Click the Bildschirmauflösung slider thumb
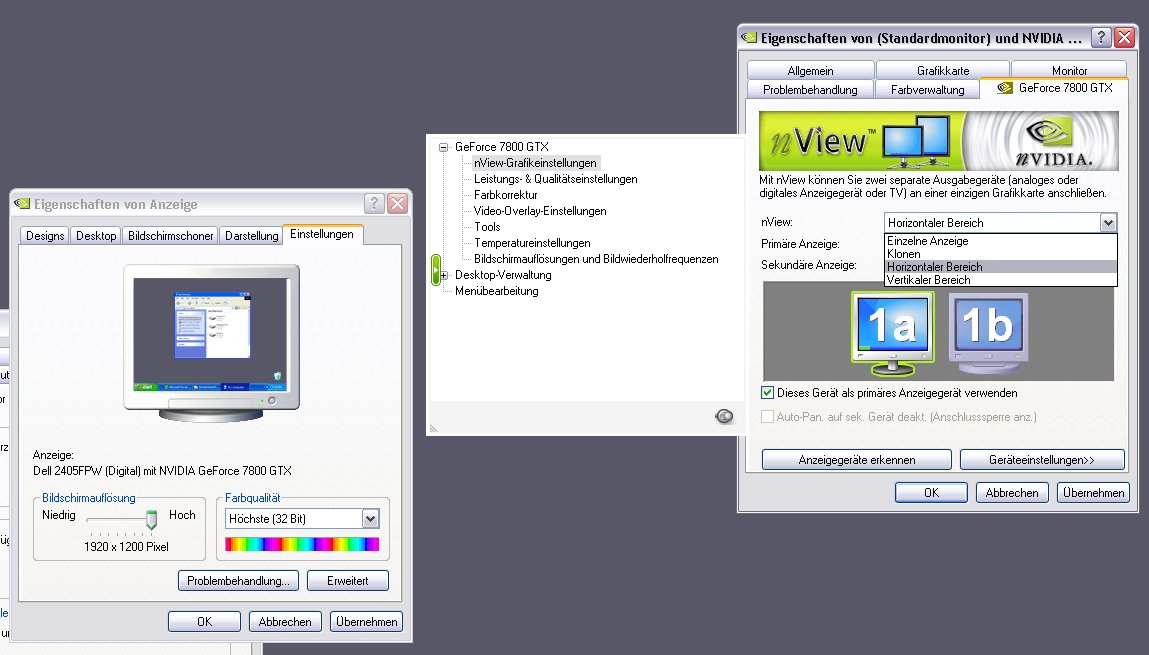 click(152, 519)
